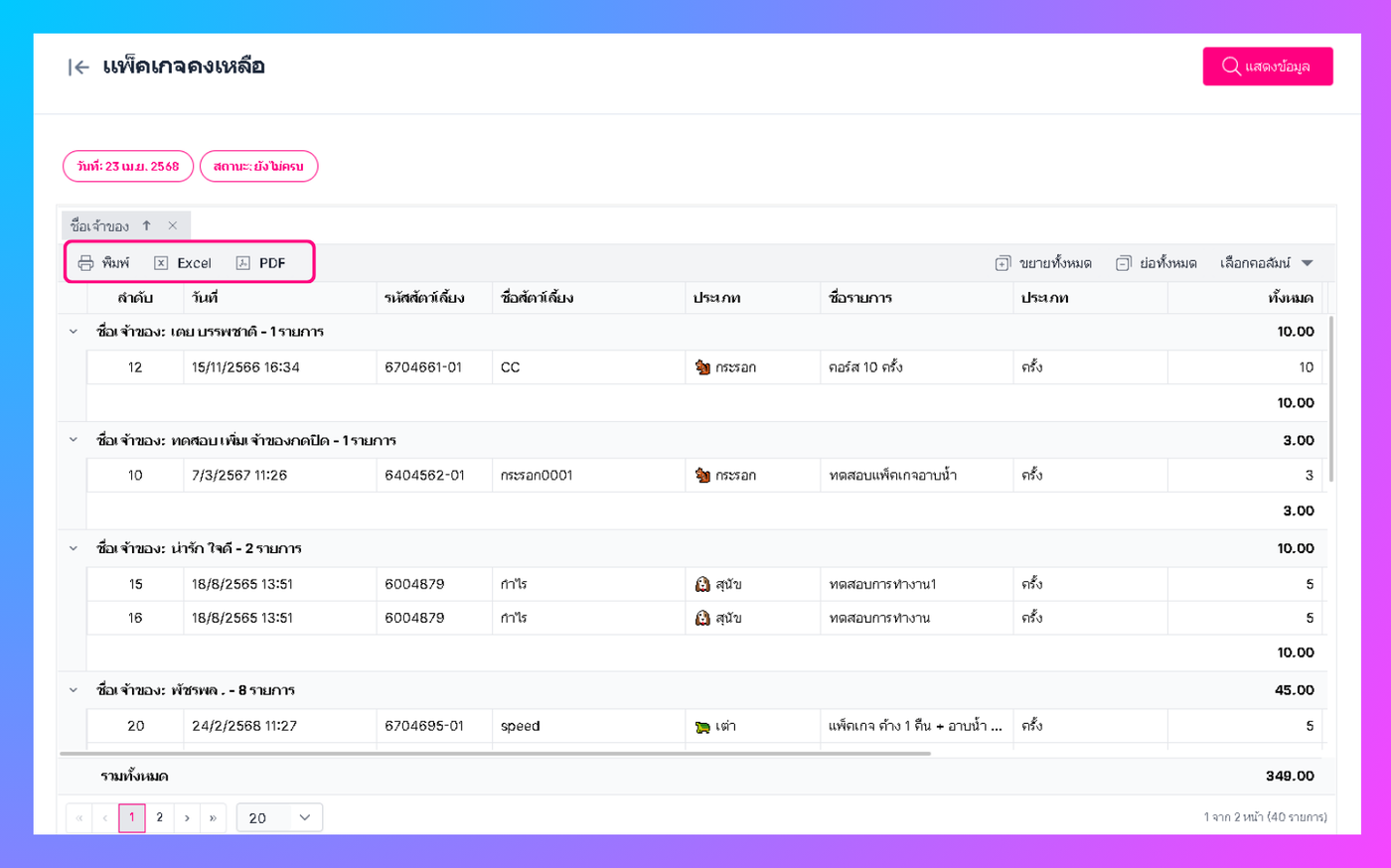
Task: Jump to last page with double arrow
Action: (x=213, y=817)
